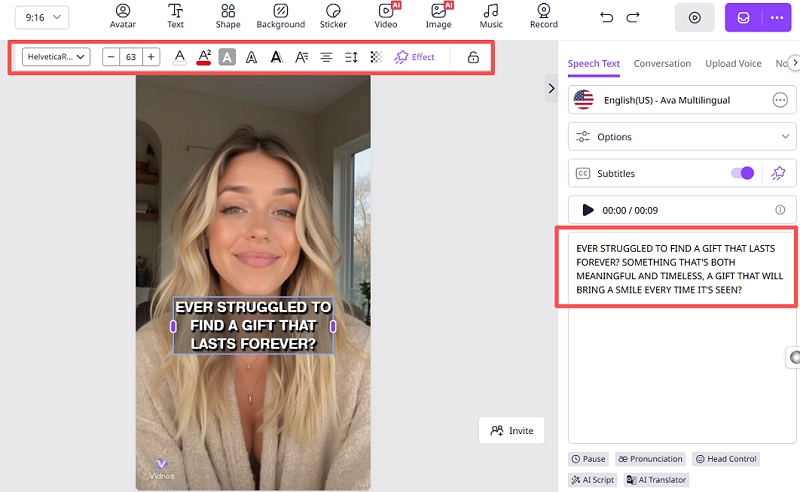This screenshot has height=492, width=800.
Task: Open the text color picker
Action: (x=179, y=57)
